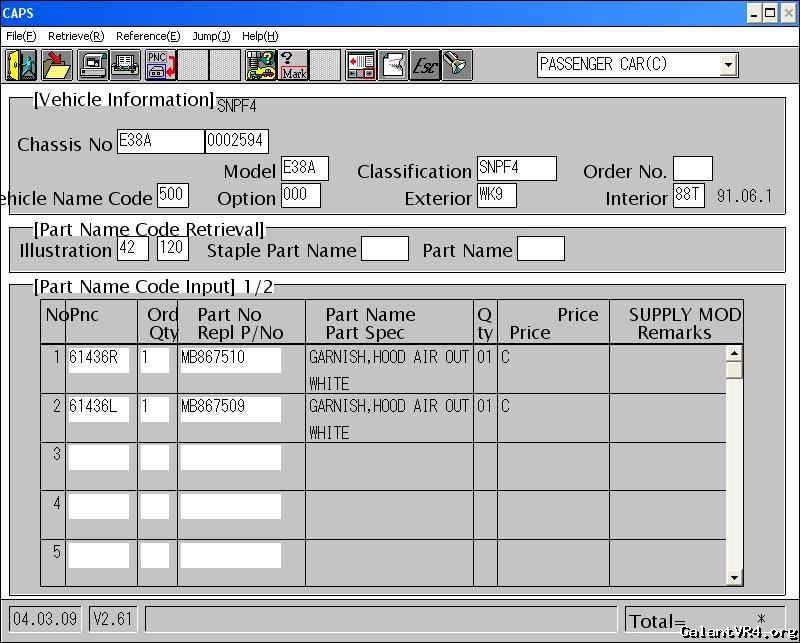
Task: Click the PNC toolbar icon
Action: tap(160, 65)
